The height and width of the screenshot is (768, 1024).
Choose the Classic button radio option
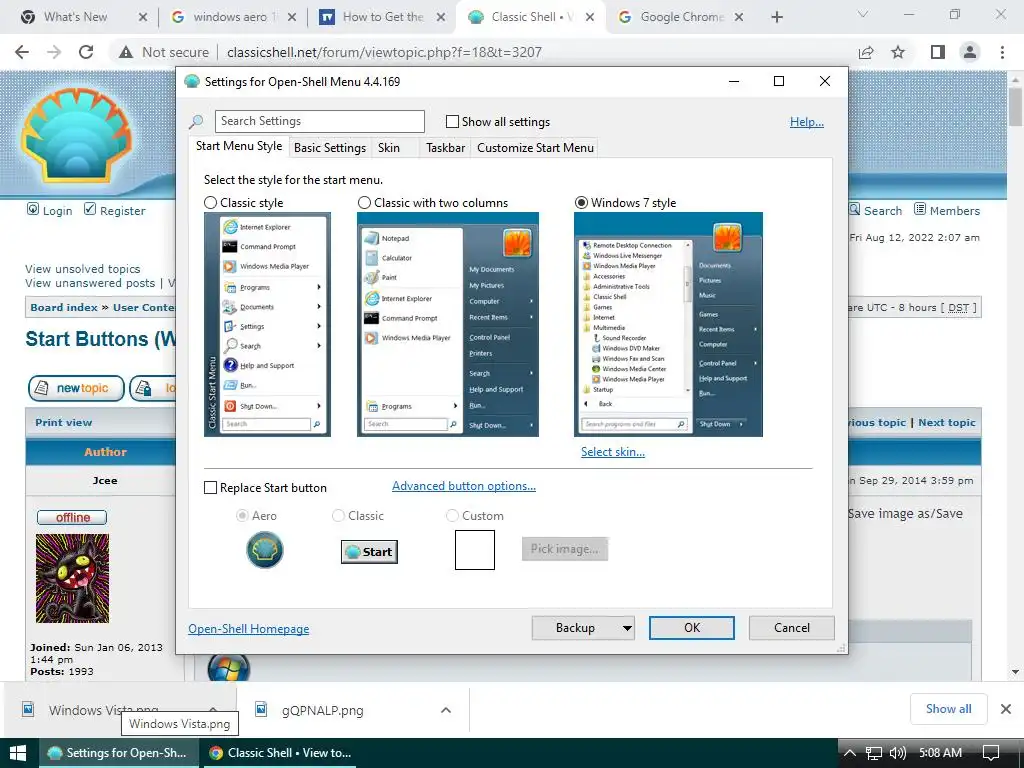338,515
